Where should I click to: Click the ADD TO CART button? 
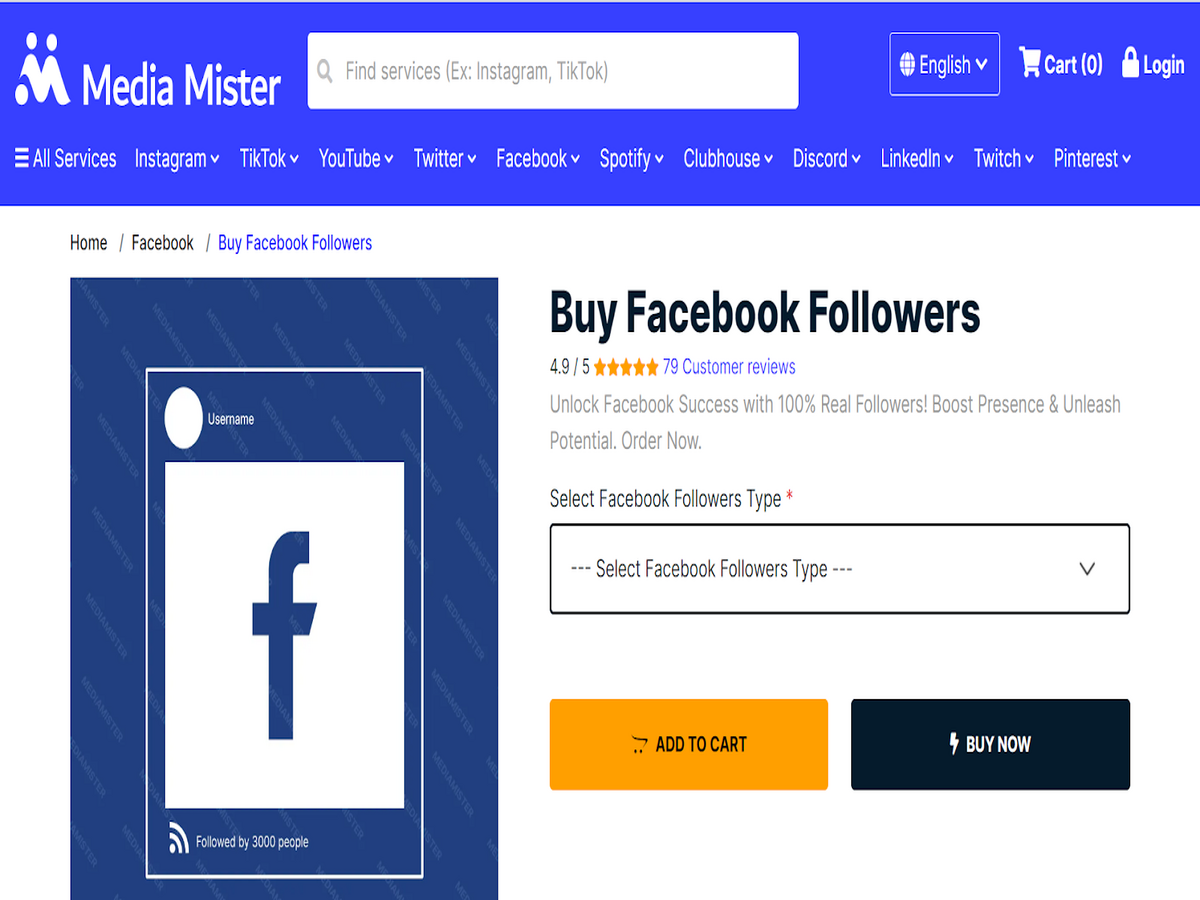pos(689,744)
